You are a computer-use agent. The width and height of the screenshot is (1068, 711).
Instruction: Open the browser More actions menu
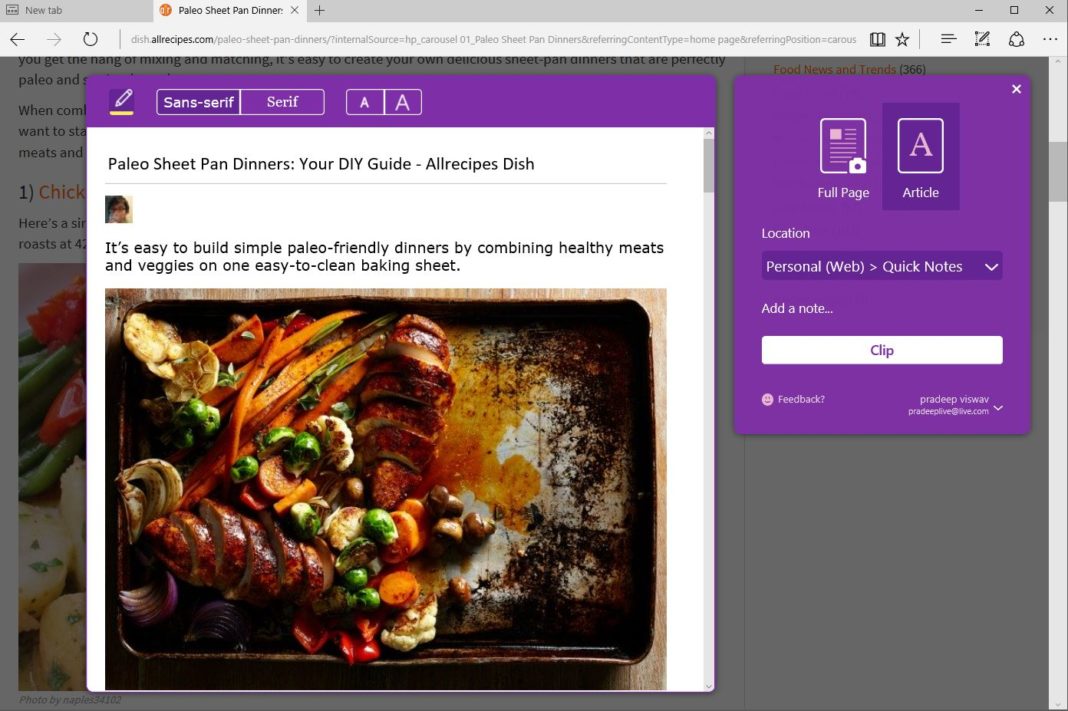1049,39
